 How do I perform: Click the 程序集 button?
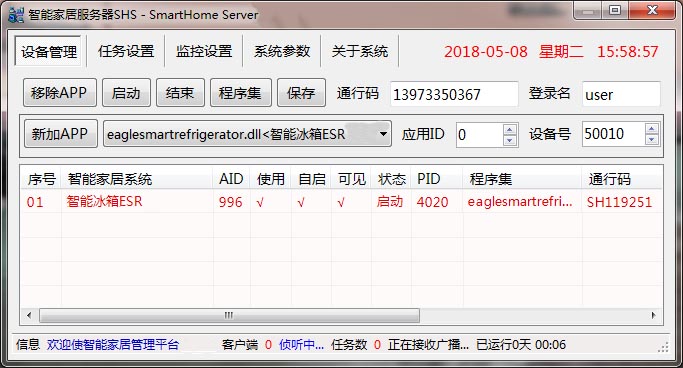point(240,93)
